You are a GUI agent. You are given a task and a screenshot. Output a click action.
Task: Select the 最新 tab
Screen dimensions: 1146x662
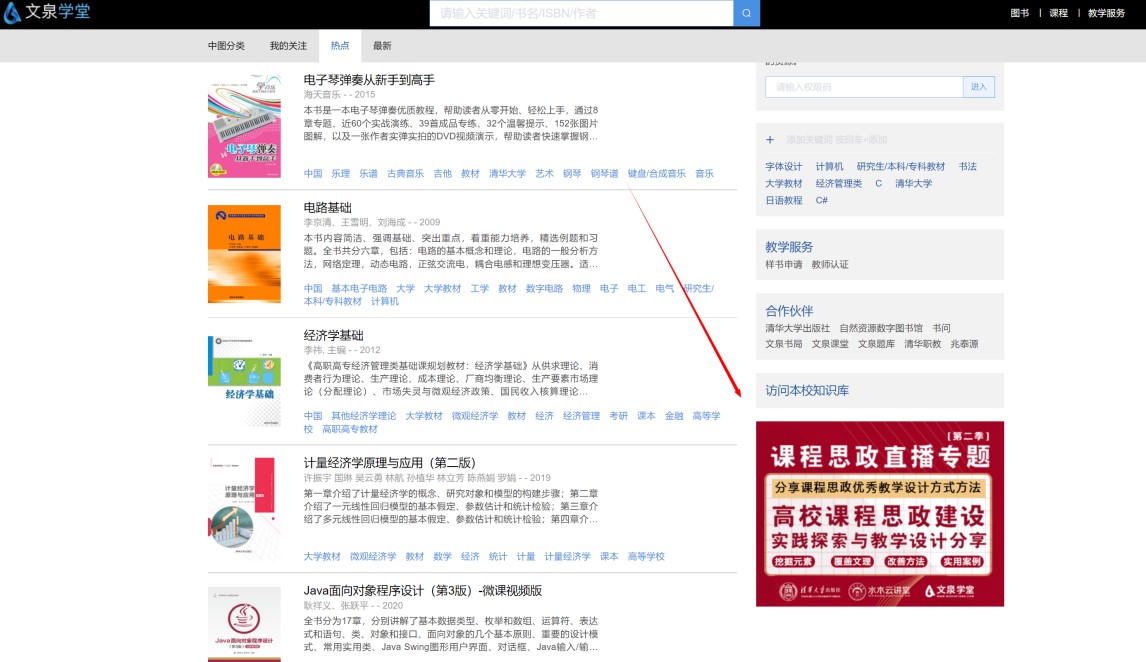click(x=382, y=46)
